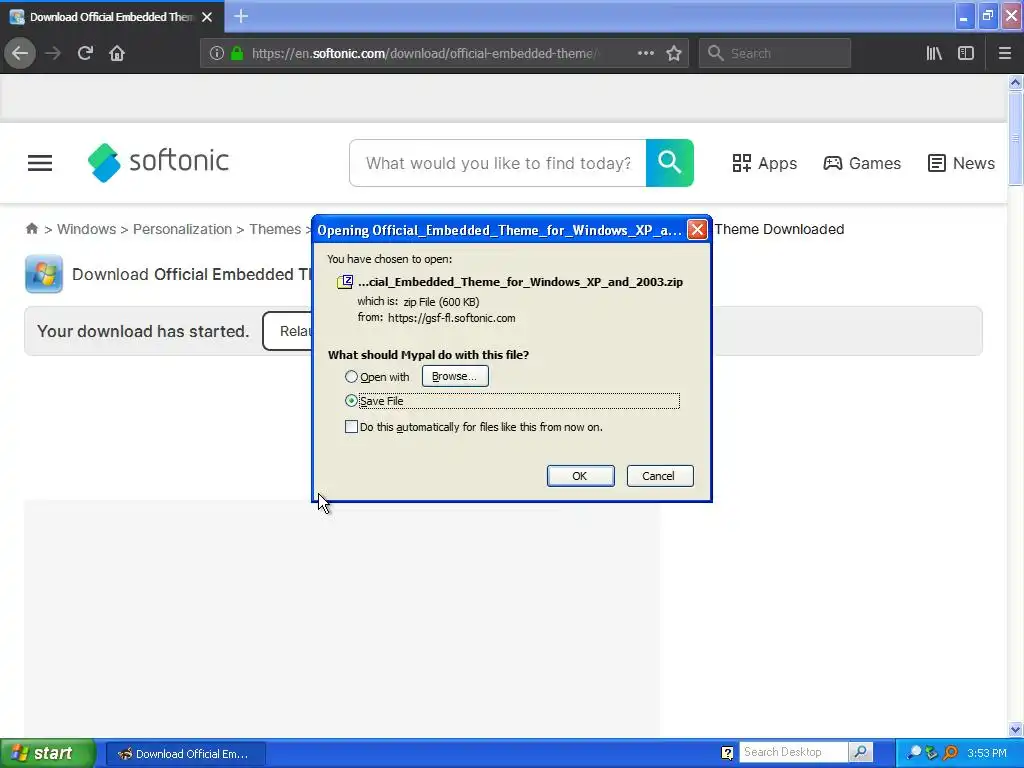Click the zip file icon in dialog
The height and width of the screenshot is (768, 1024).
(345, 281)
